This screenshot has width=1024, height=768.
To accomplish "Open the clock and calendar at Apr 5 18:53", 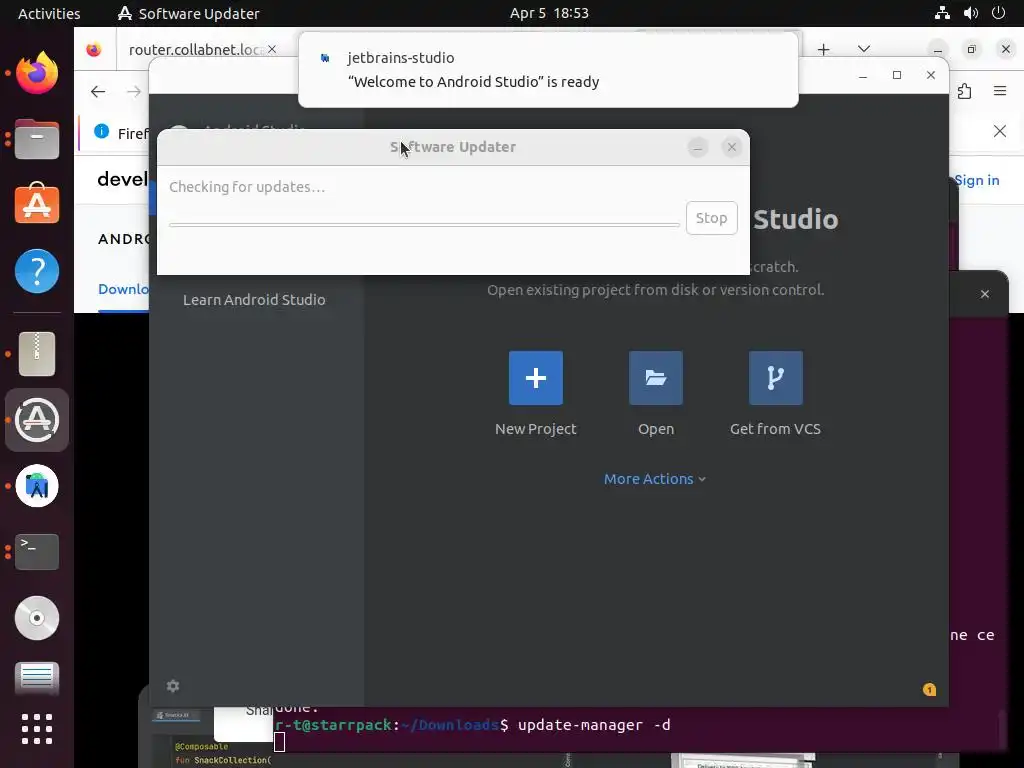I will 549,13.
